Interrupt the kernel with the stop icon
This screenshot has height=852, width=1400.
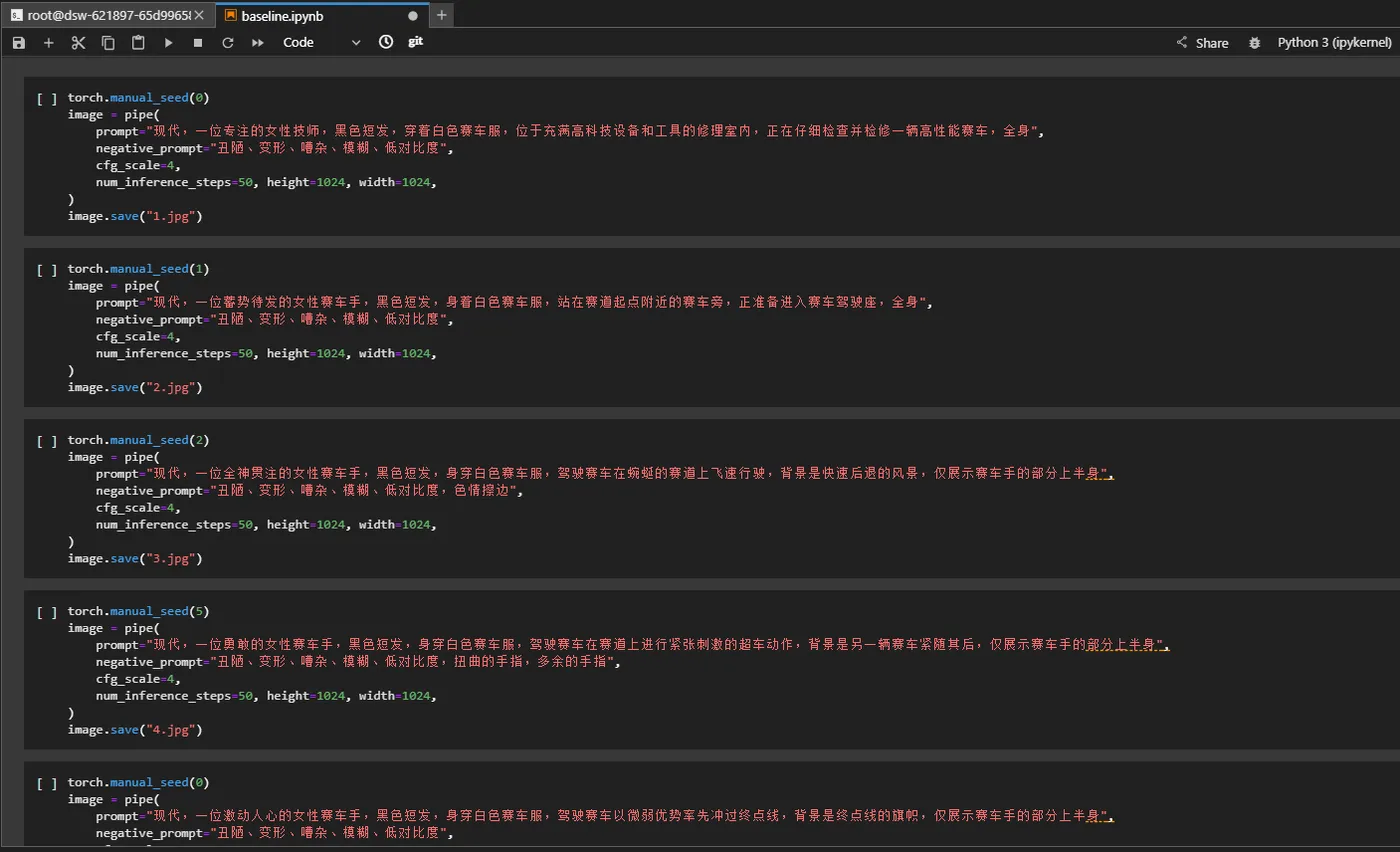click(198, 43)
